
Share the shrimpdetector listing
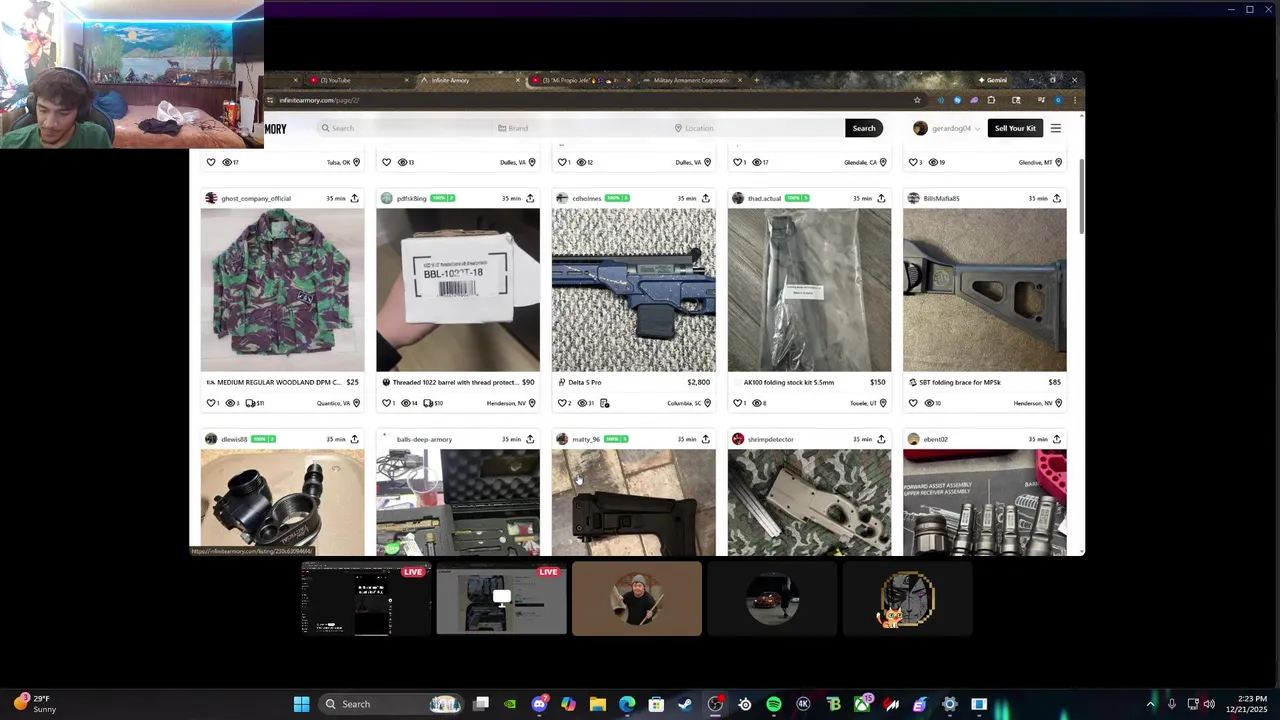(x=881, y=439)
